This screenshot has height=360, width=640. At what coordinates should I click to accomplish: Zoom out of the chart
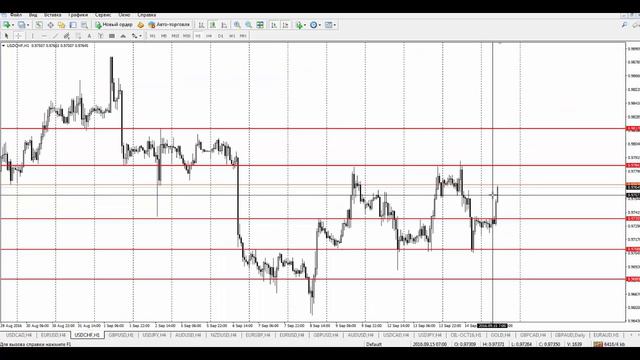[248, 25]
